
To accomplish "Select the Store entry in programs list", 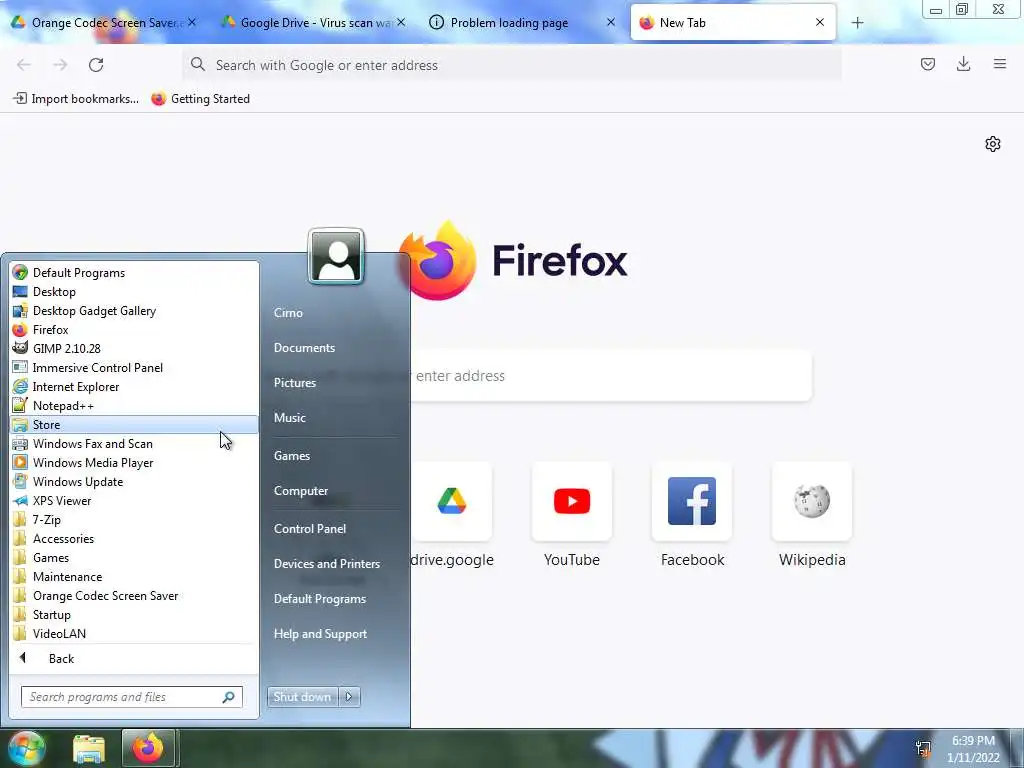I will [134, 424].
